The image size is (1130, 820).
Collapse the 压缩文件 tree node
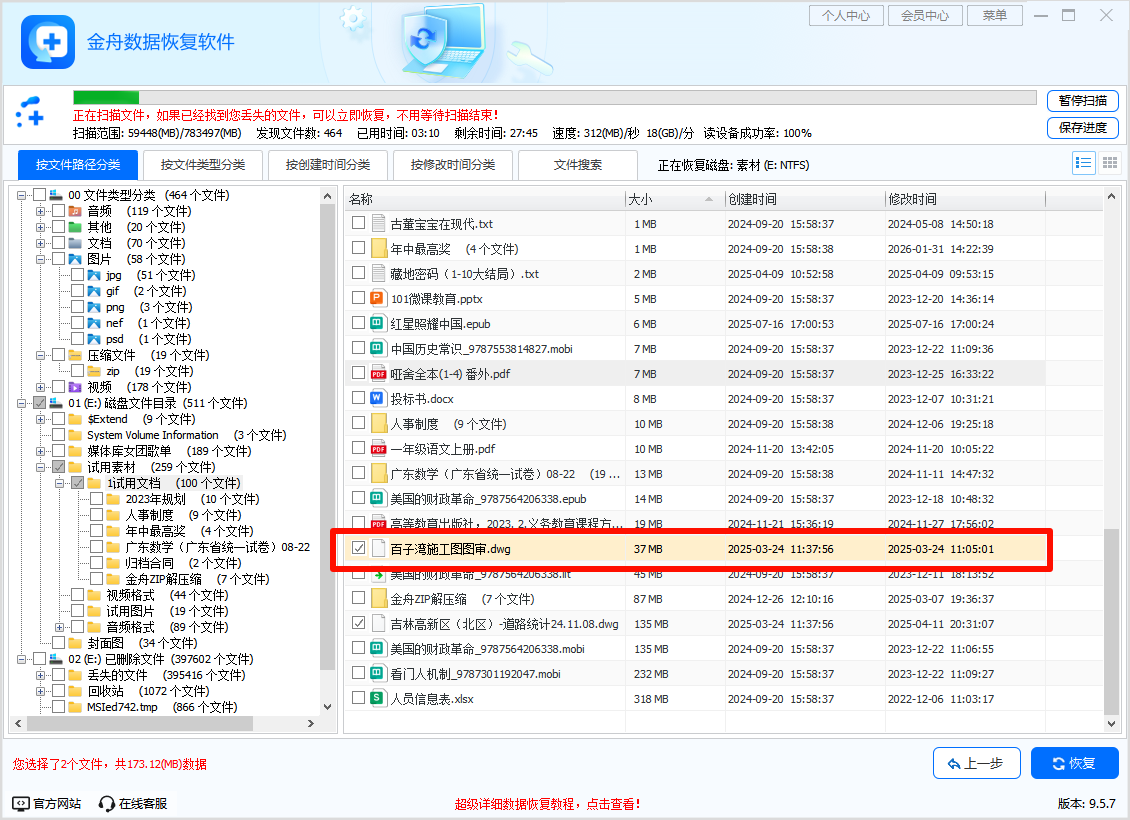[x=40, y=355]
